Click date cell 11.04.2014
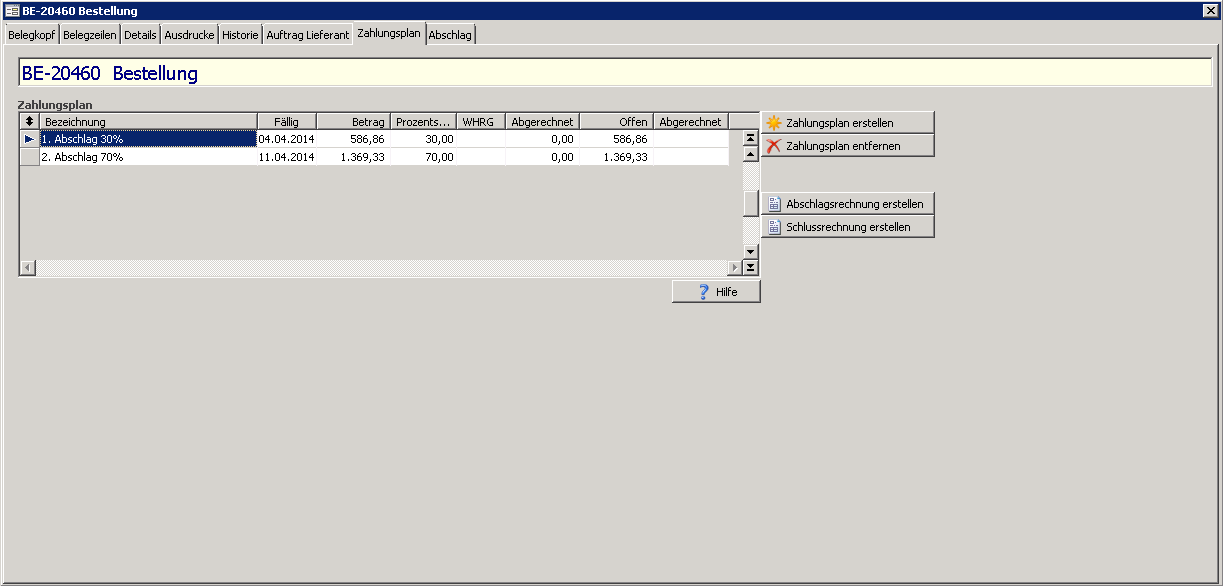The width and height of the screenshot is (1223, 586). [x=287, y=157]
